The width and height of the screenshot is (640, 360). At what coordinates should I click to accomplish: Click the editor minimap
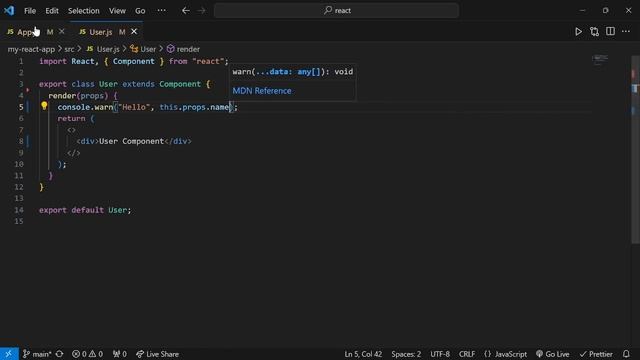coord(600,60)
